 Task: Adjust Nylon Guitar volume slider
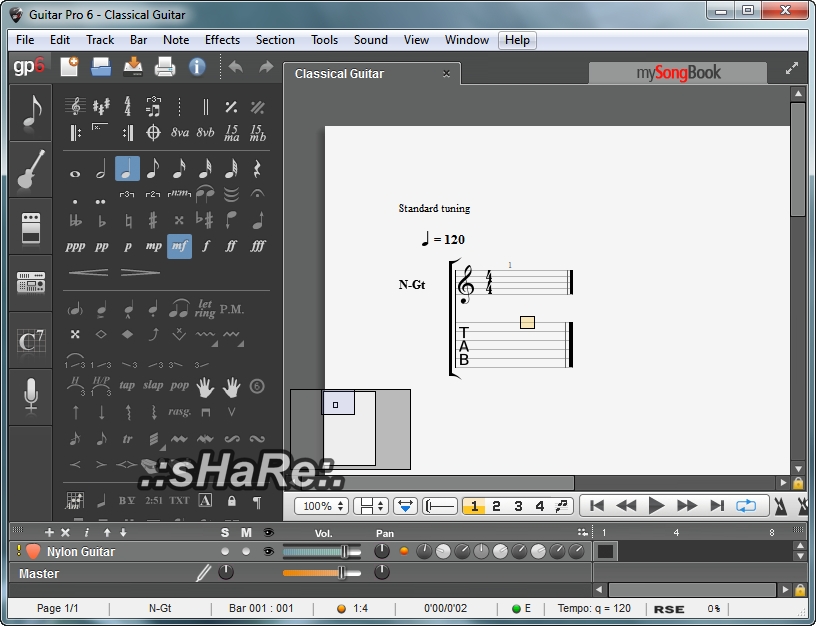tap(322, 552)
